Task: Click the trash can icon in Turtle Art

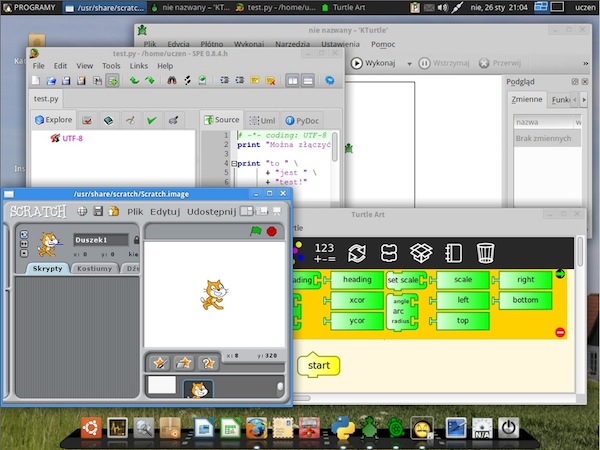Action: point(485,253)
